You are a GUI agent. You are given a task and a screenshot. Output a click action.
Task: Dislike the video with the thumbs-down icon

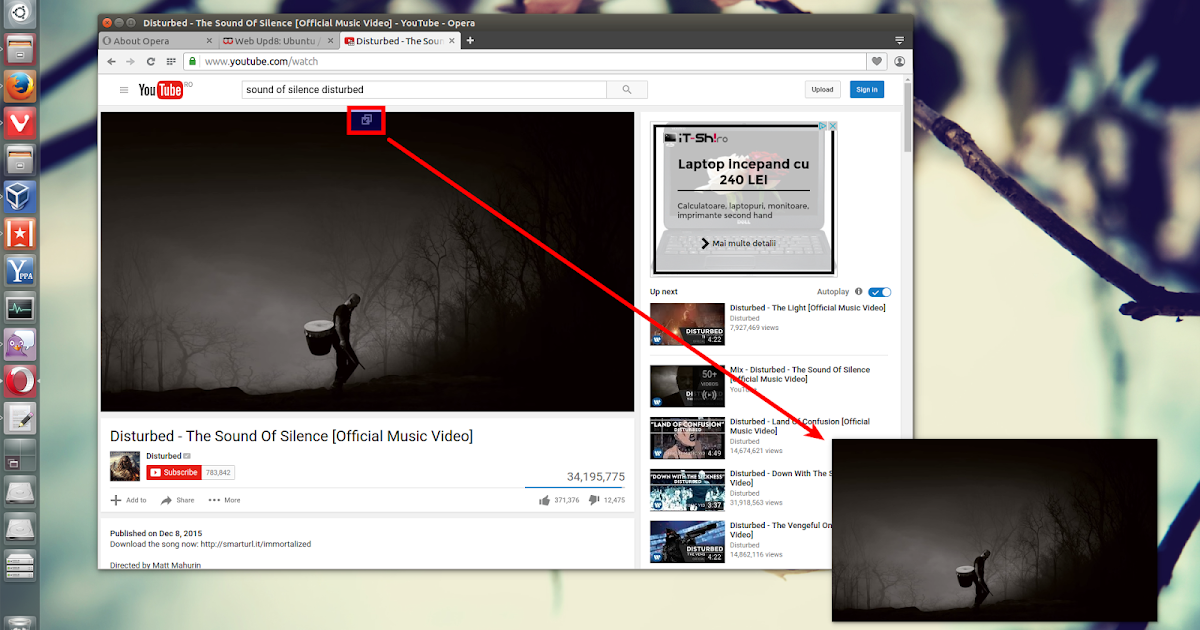pyautogui.click(x=596, y=499)
